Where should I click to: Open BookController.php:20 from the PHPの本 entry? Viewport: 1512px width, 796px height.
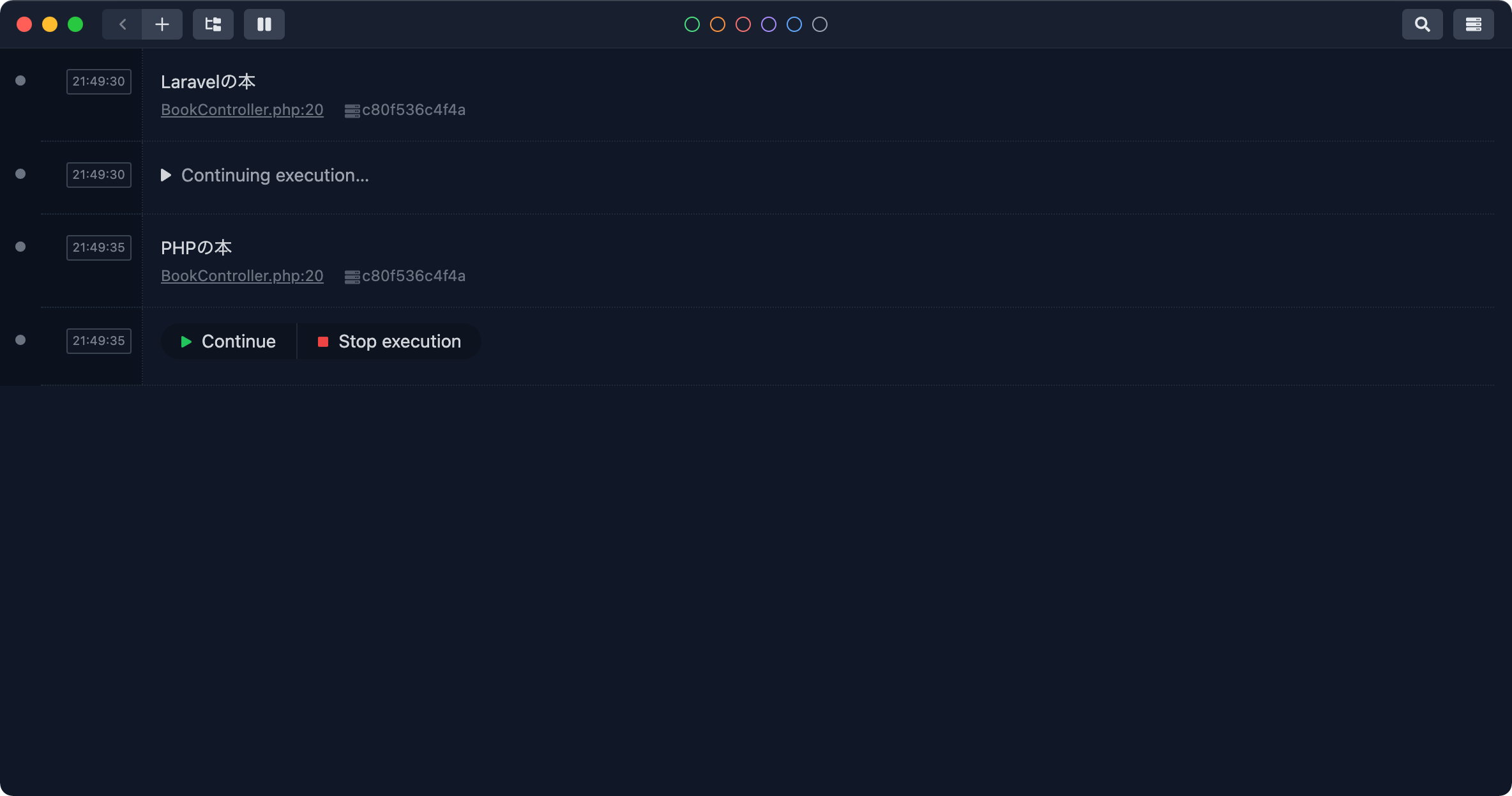(x=241, y=276)
